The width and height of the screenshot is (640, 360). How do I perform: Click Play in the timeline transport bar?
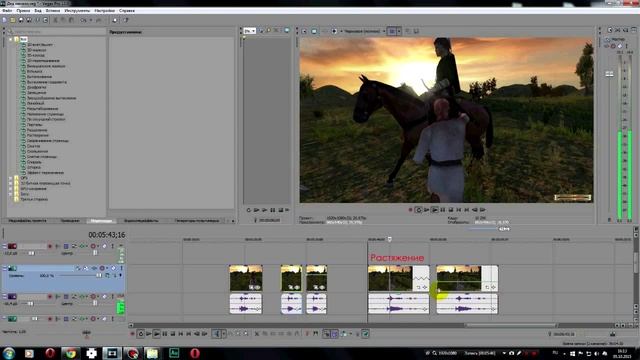click(156, 334)
